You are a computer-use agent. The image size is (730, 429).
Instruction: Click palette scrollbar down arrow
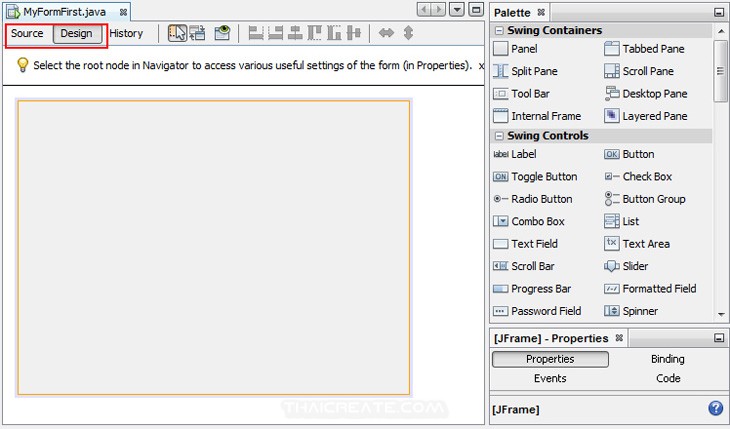[721, 314]
